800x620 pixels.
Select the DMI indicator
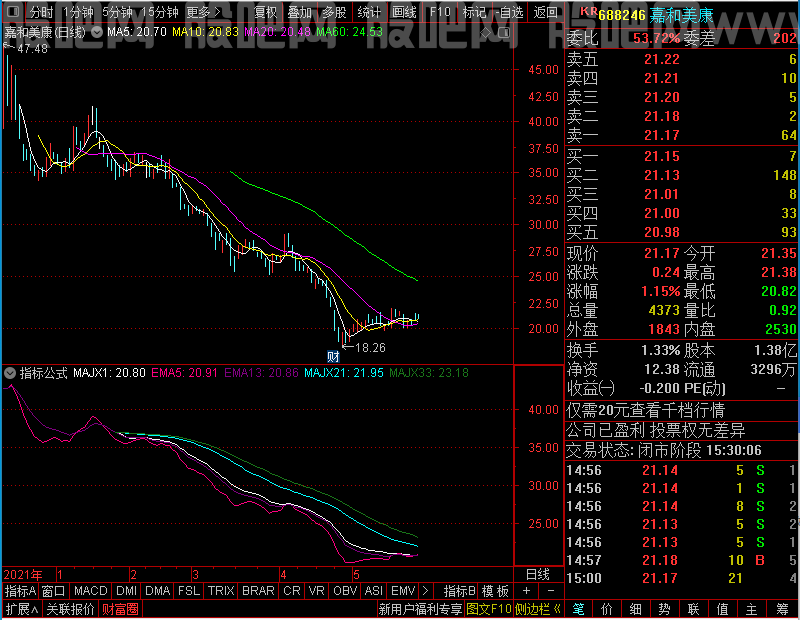pos(126,591)
